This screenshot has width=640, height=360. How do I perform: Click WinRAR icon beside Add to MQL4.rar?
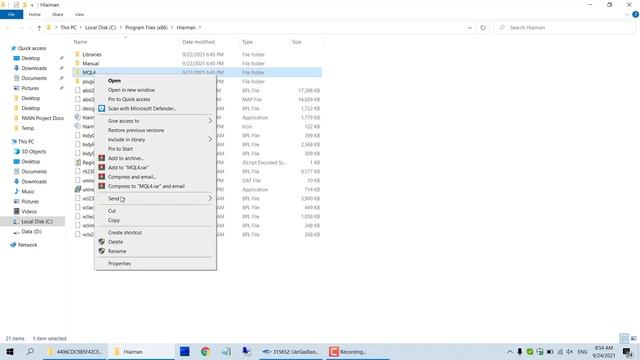point(102,167)
